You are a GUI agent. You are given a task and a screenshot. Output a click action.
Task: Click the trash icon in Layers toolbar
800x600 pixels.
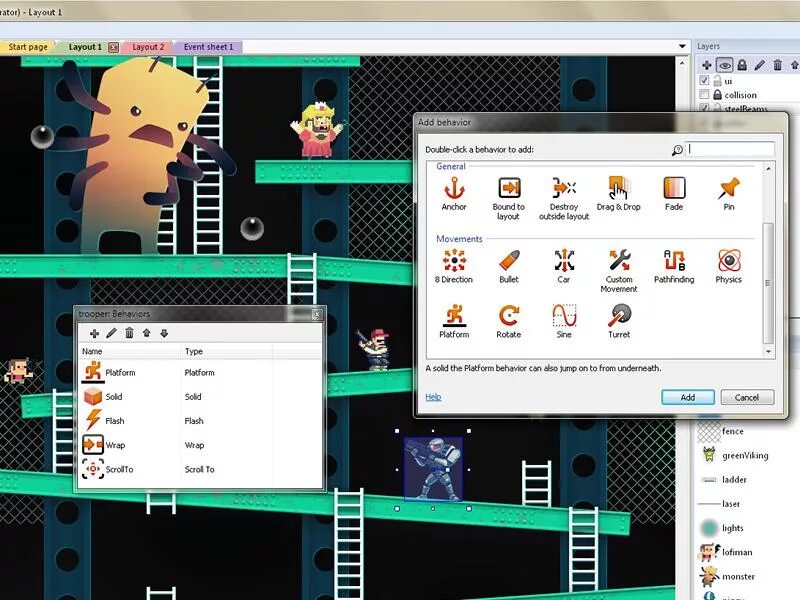778,65
